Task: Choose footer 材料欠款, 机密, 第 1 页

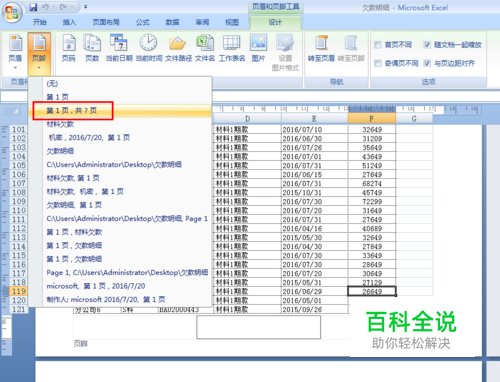Action: click(x=120, y=191)
